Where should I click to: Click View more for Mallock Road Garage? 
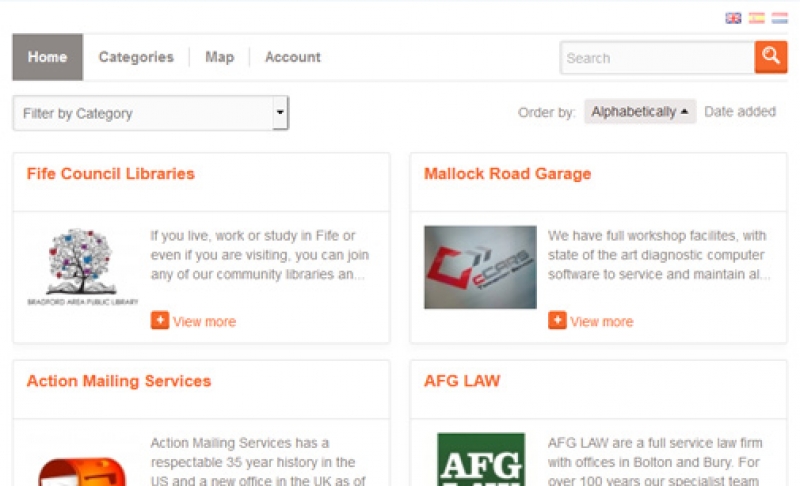[602, 322]
